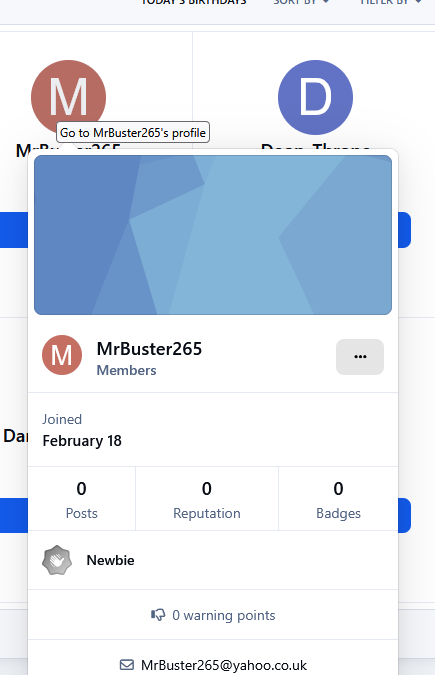View the 0 Reputation stat
The width and height of the screenshot is (435, 675).
point(207,499)
